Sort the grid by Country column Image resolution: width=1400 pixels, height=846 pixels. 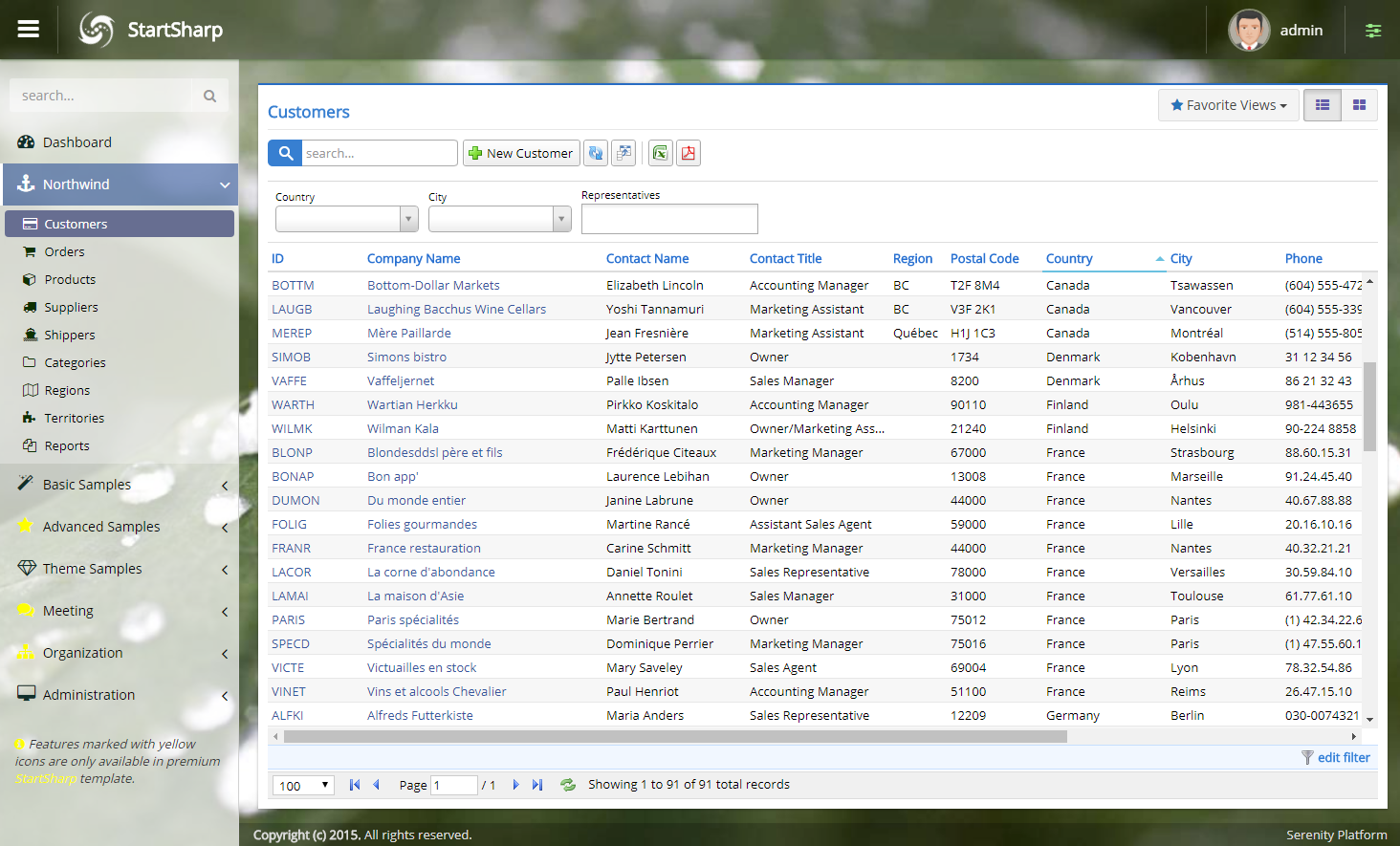coord(1069,259)
